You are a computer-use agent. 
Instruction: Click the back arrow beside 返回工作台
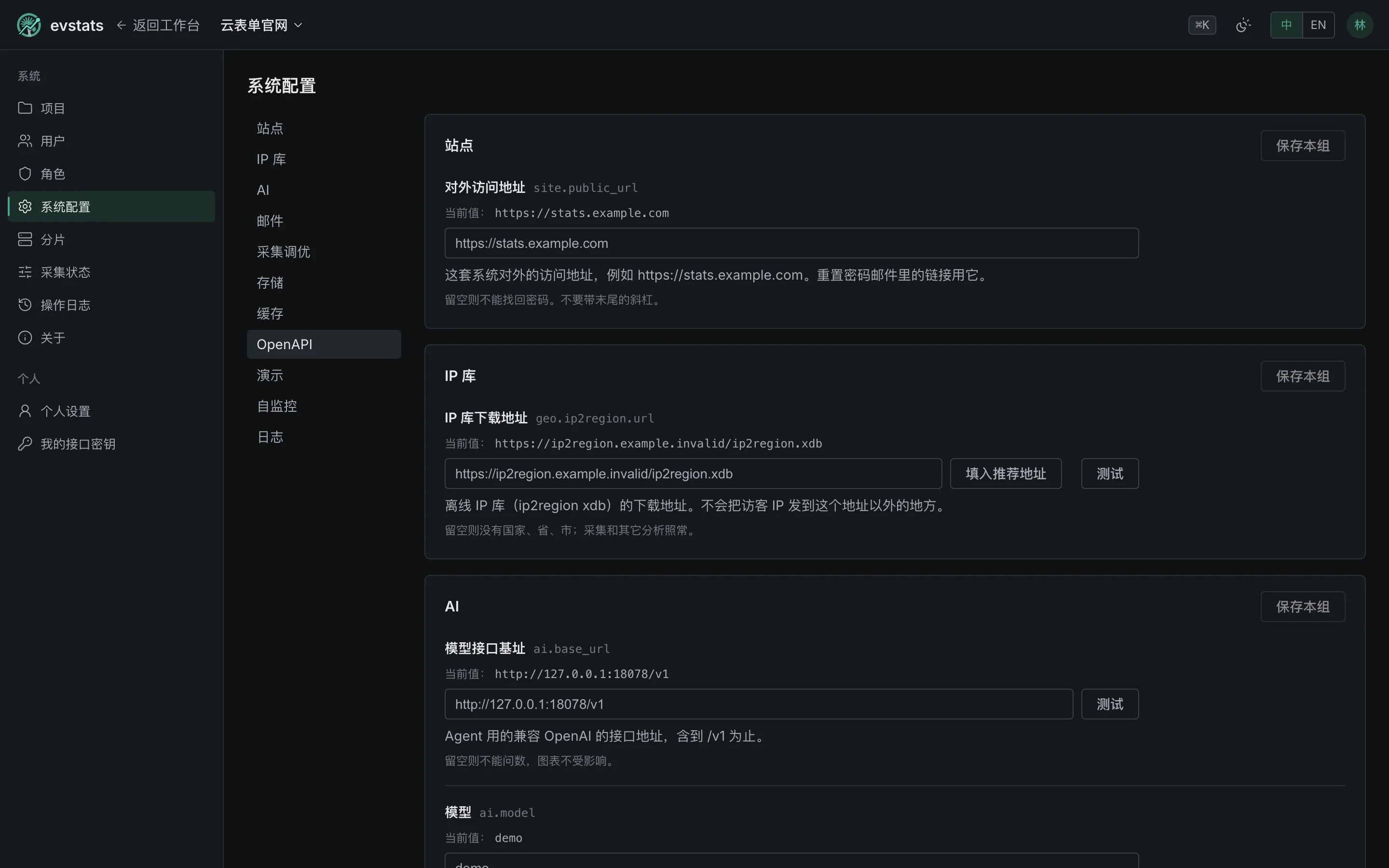[121, 25]
